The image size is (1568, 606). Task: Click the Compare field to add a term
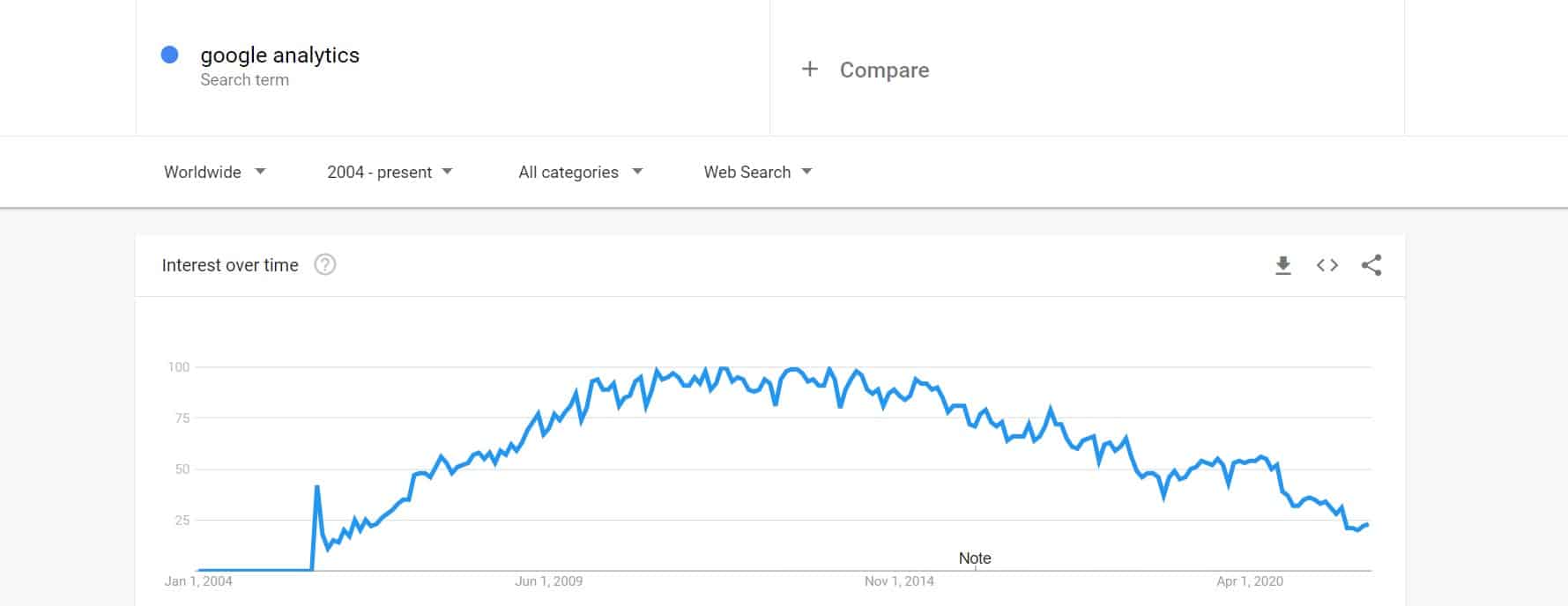point(1087,68)
